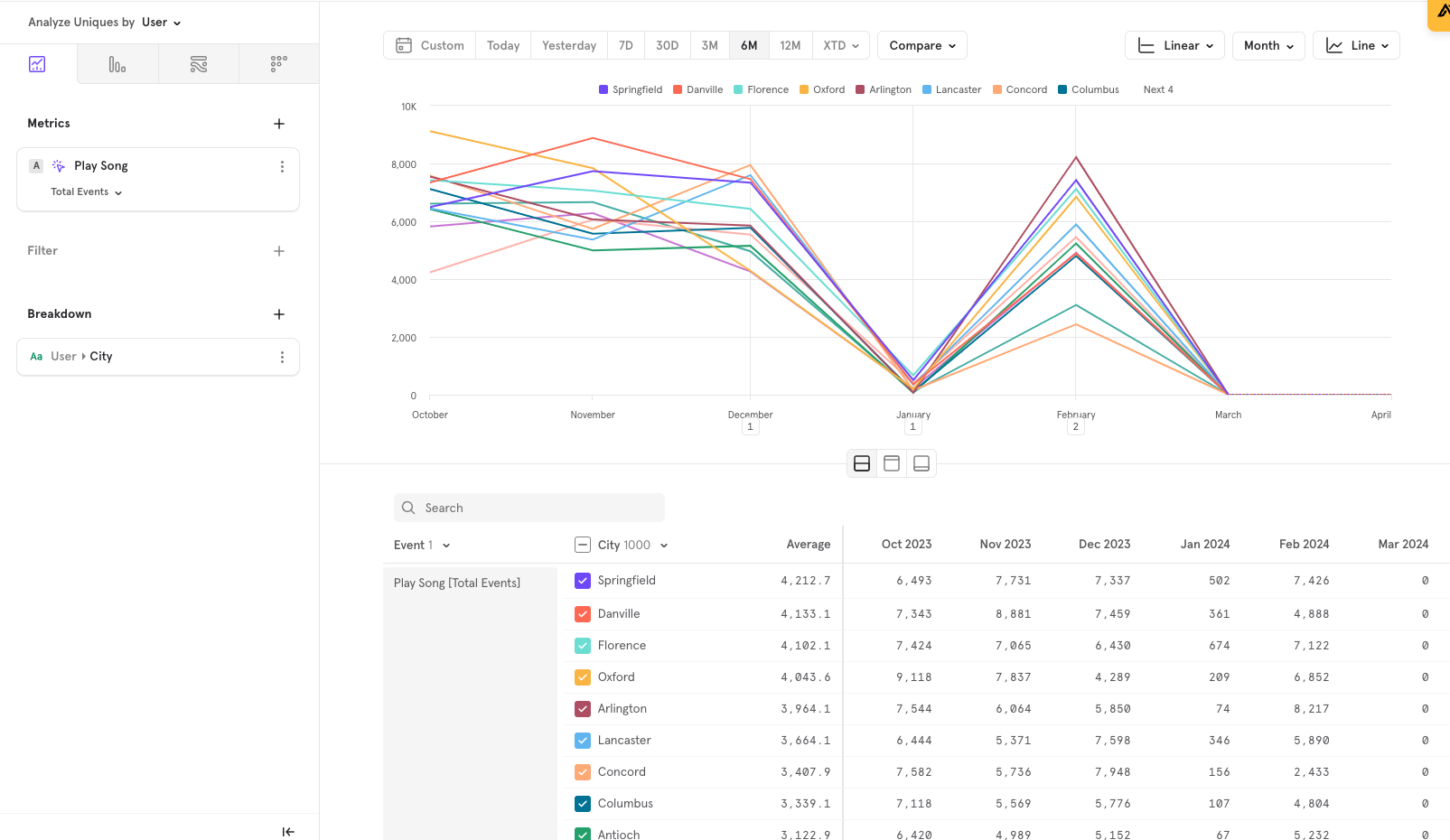Screen dimensions: 1450x840
Task: Uncheck the Oxford city checkbox
Action: click(583, 677)
